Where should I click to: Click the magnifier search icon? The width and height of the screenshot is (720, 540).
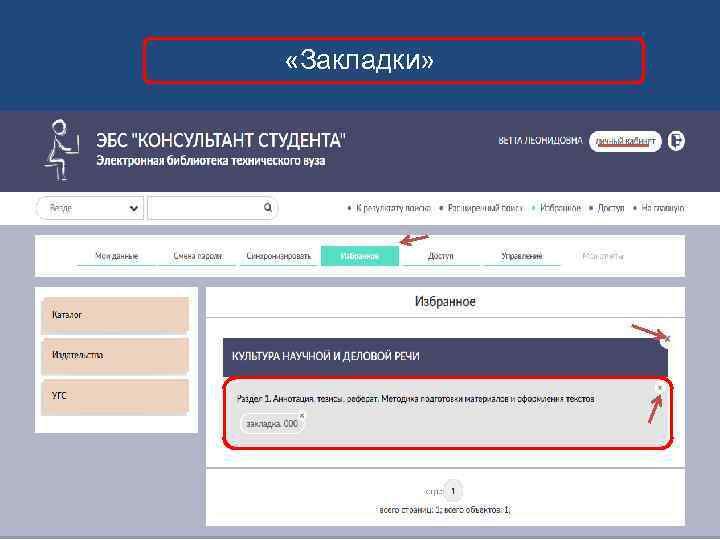point(268,208)
